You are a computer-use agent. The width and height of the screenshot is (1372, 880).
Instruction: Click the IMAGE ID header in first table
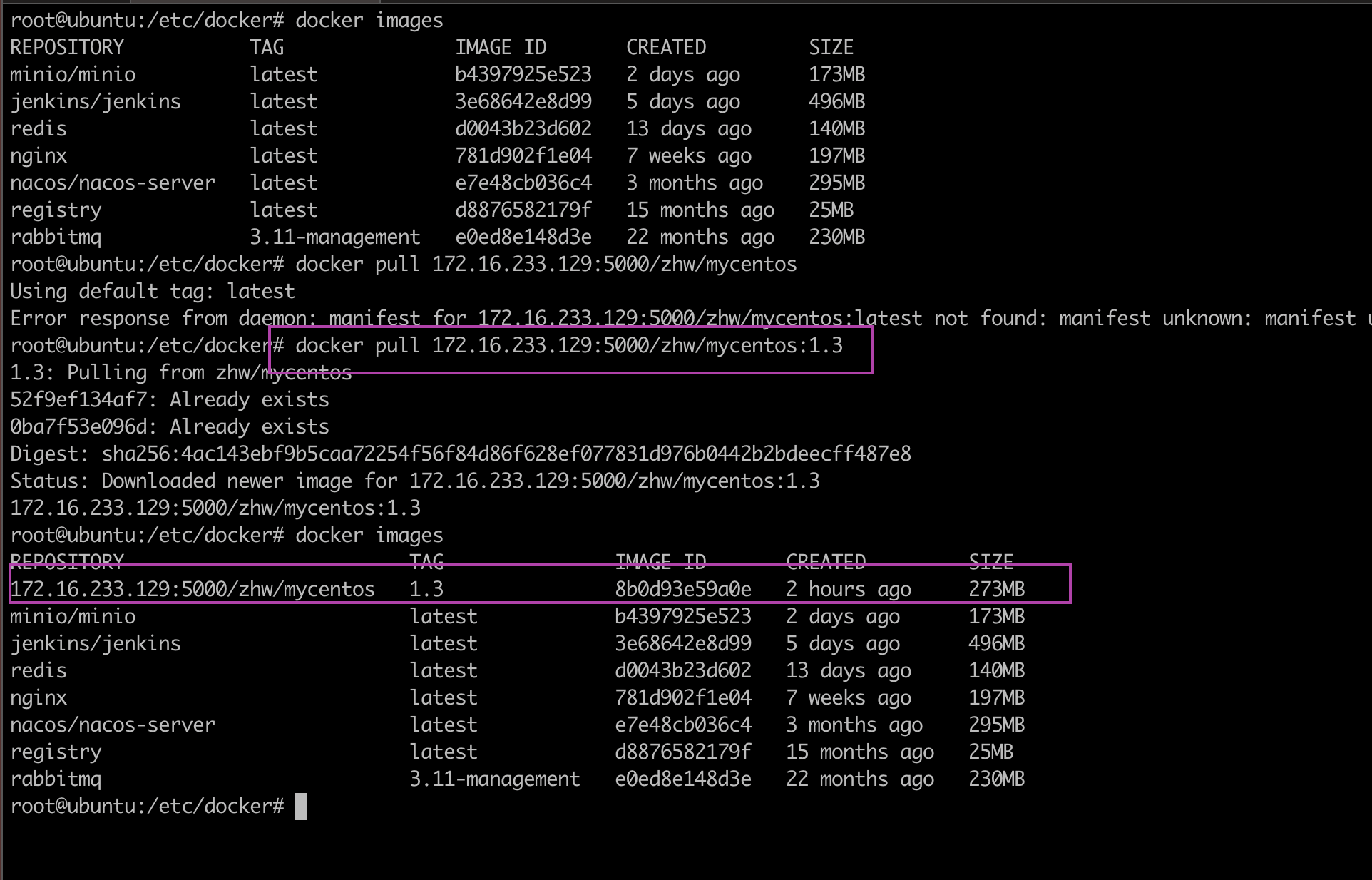tap(501, 48)
